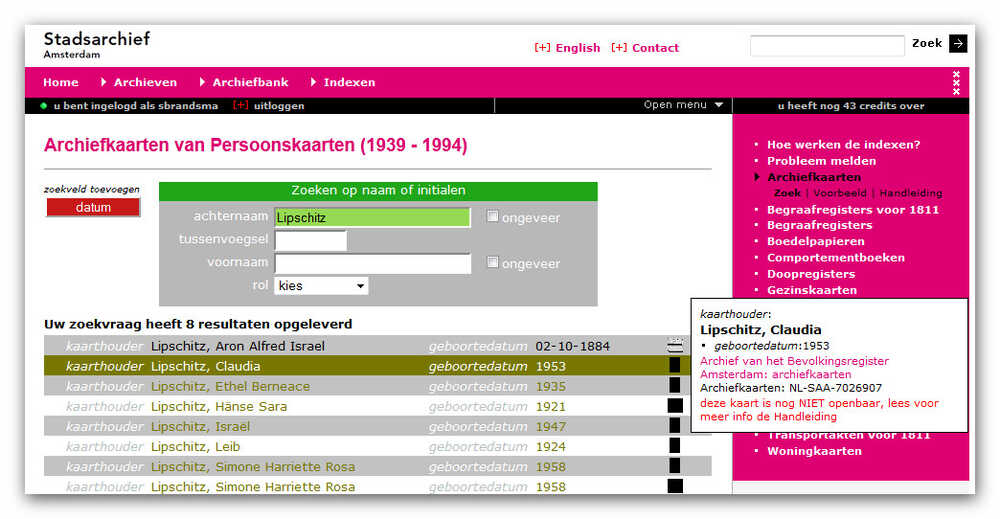Open the rol dropdown showing kies
The image size is (1000, 519).
(321, 286)
